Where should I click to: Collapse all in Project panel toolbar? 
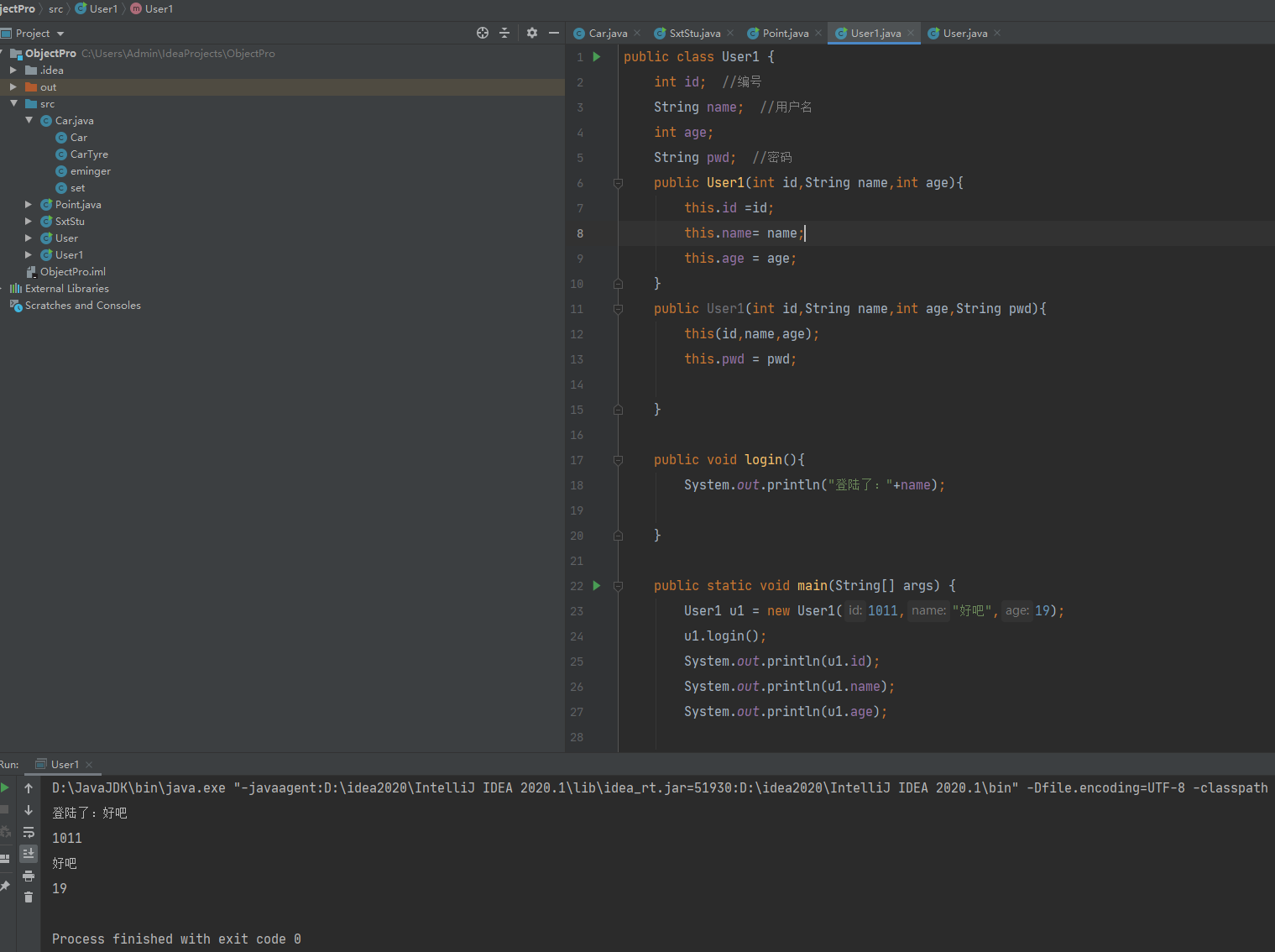pyautogui.click(x=504, y=33)
